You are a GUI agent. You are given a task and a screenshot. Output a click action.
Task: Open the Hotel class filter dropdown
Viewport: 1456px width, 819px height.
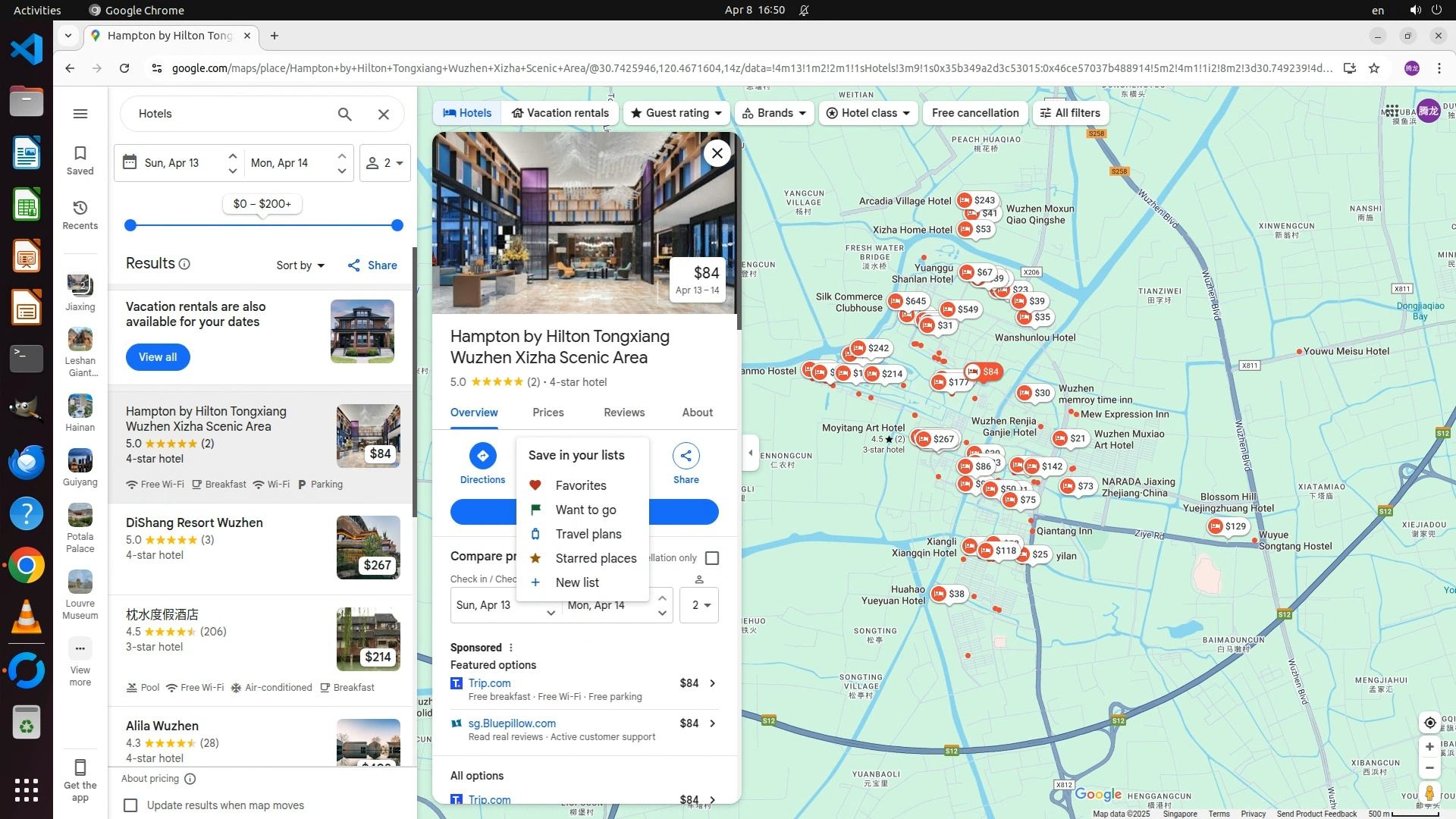pos(868,113)
